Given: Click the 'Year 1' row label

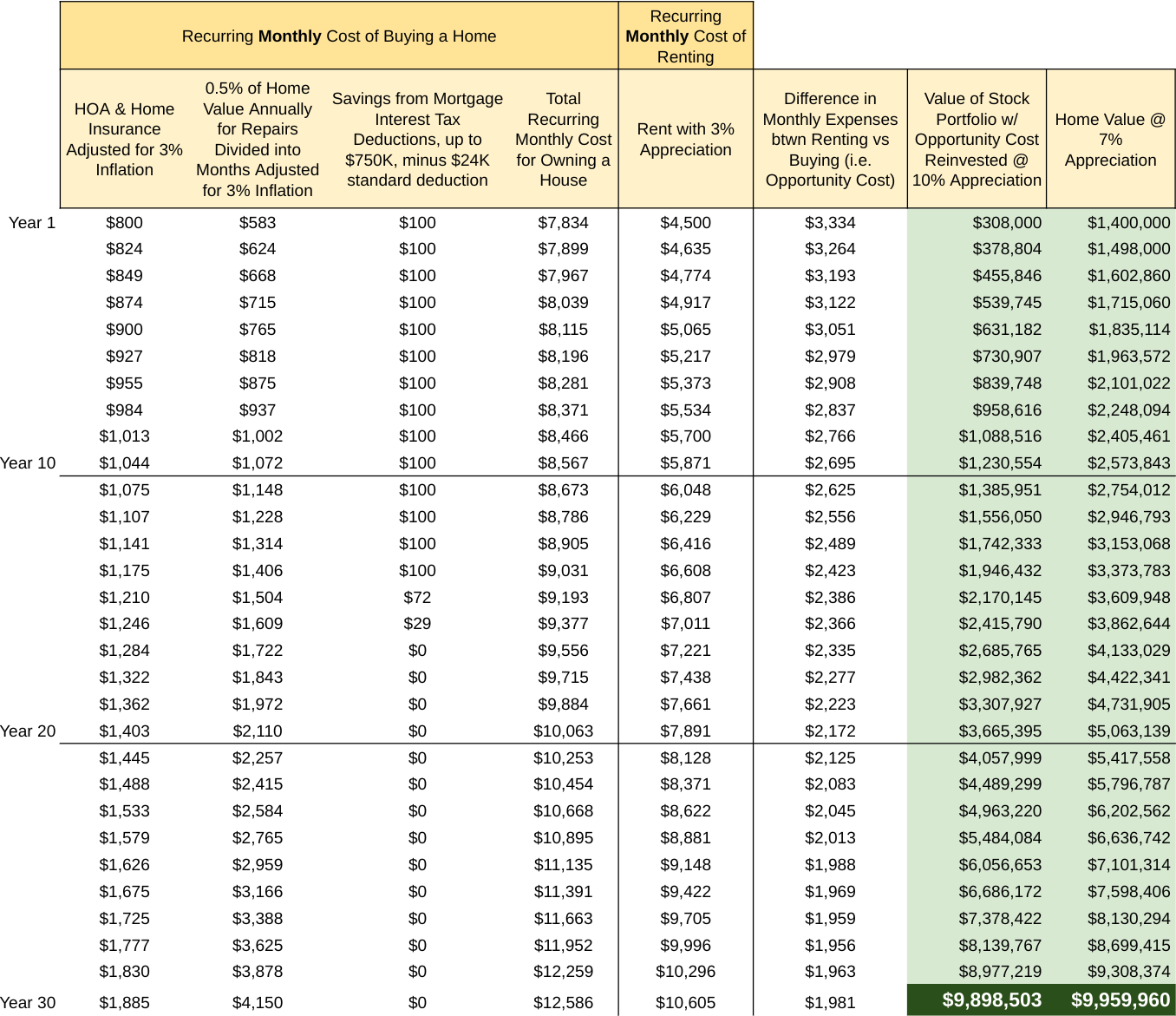Looking at the screenshot, I should (32, 223).
